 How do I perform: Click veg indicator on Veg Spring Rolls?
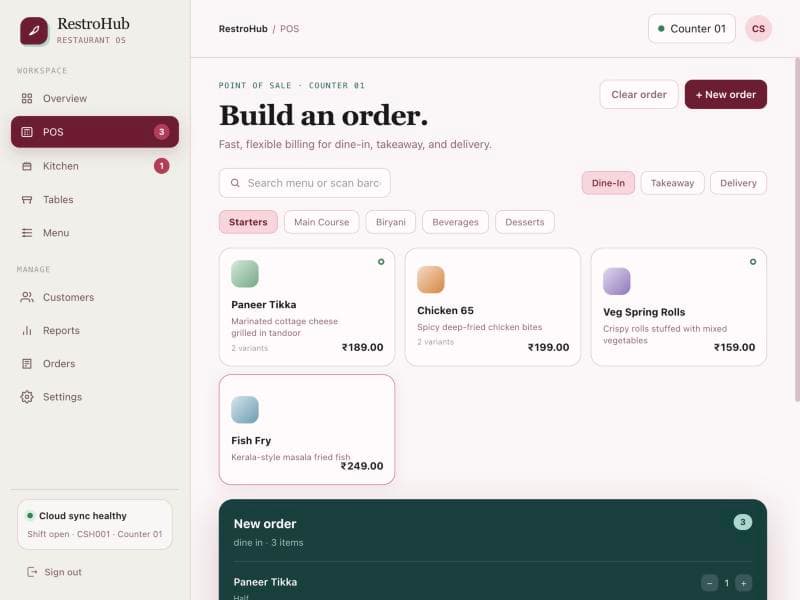pos(753,262)
